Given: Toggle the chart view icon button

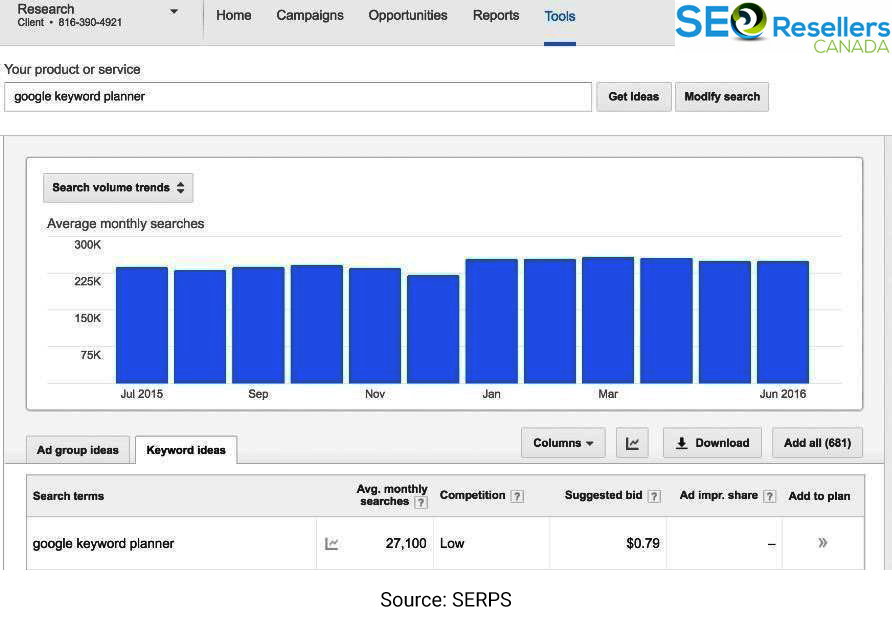Looking at the screenshot, I should [x=633, y=443].
